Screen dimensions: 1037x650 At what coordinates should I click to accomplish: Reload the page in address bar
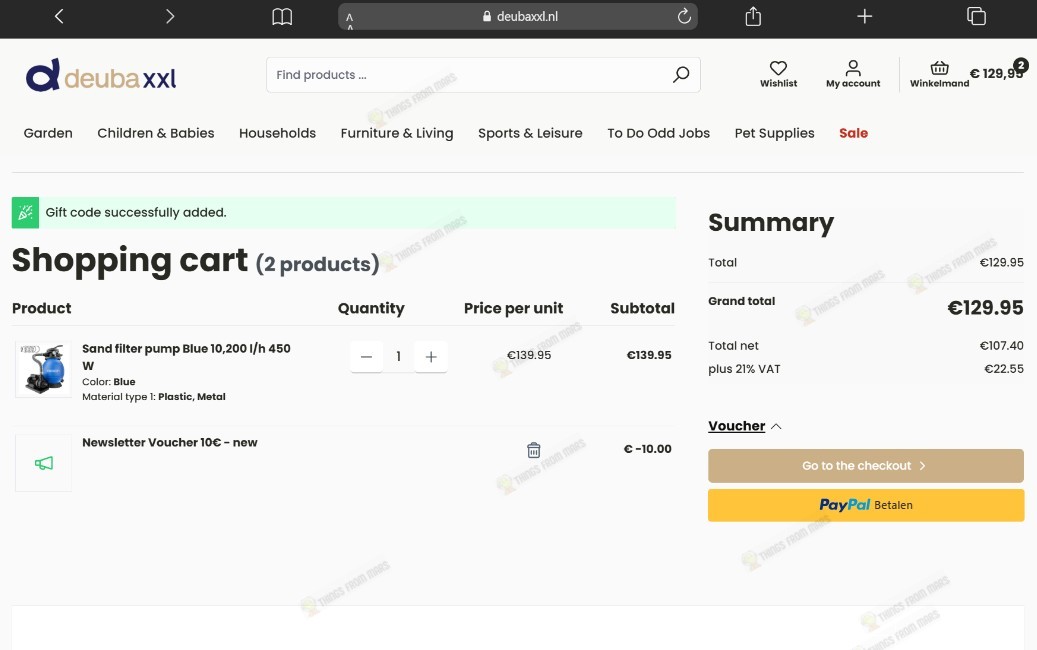[x=684, y=16]
